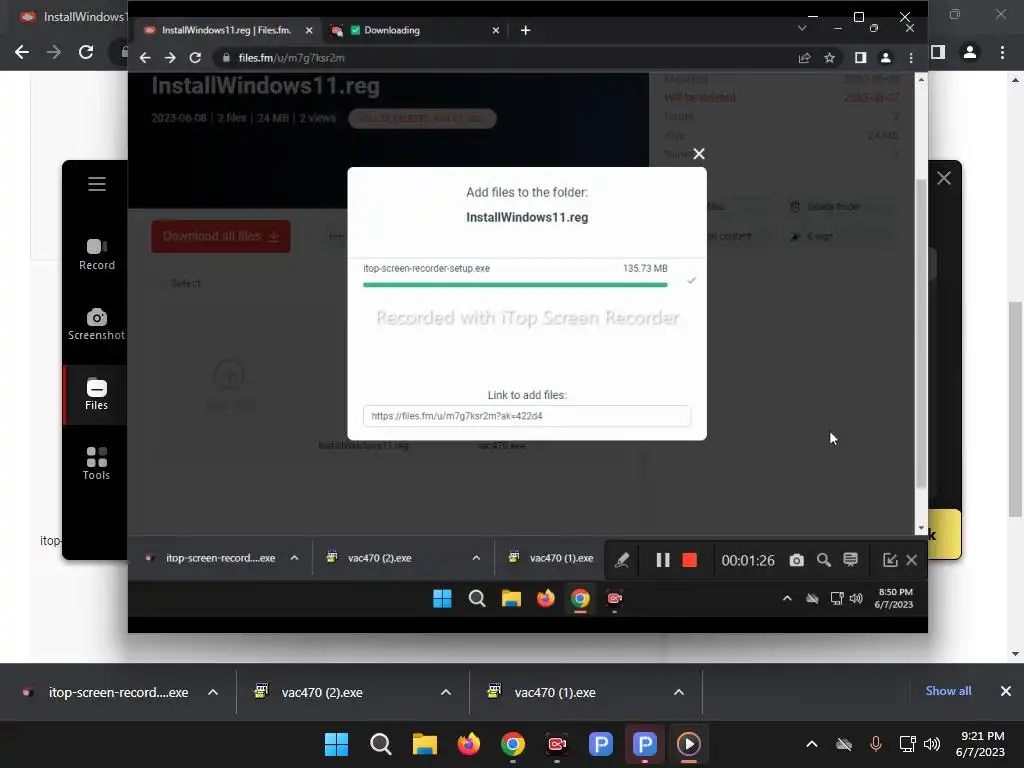1024x768 pixels.
Task: Expand options for outer itop-screen-record....exe download
Action: click(x=213, y=692)
